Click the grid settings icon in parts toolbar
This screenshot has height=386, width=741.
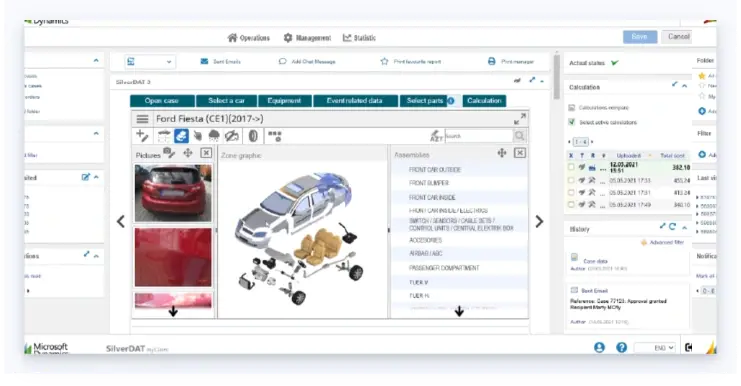pos(275,136)
